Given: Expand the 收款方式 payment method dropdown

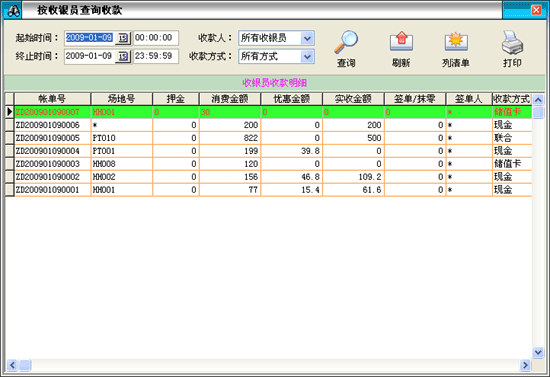Looking at the screenshot, I should pos(307,56).
